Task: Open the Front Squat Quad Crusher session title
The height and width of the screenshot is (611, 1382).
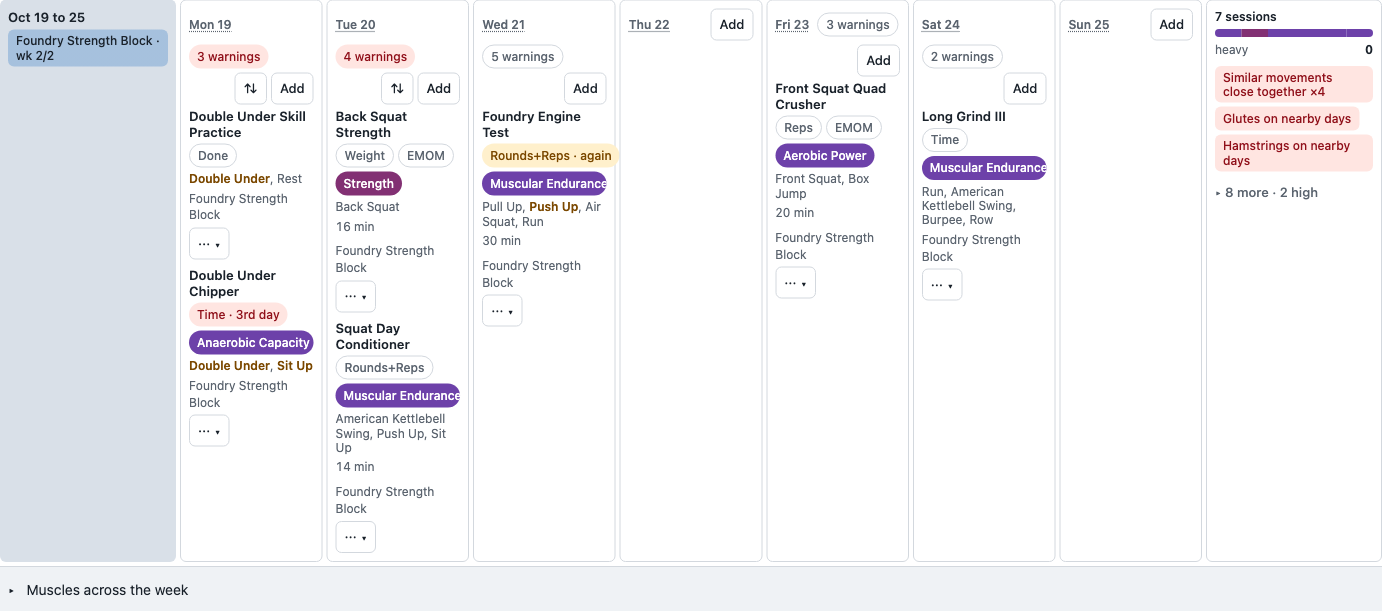Action: click(x=830, y=96)
